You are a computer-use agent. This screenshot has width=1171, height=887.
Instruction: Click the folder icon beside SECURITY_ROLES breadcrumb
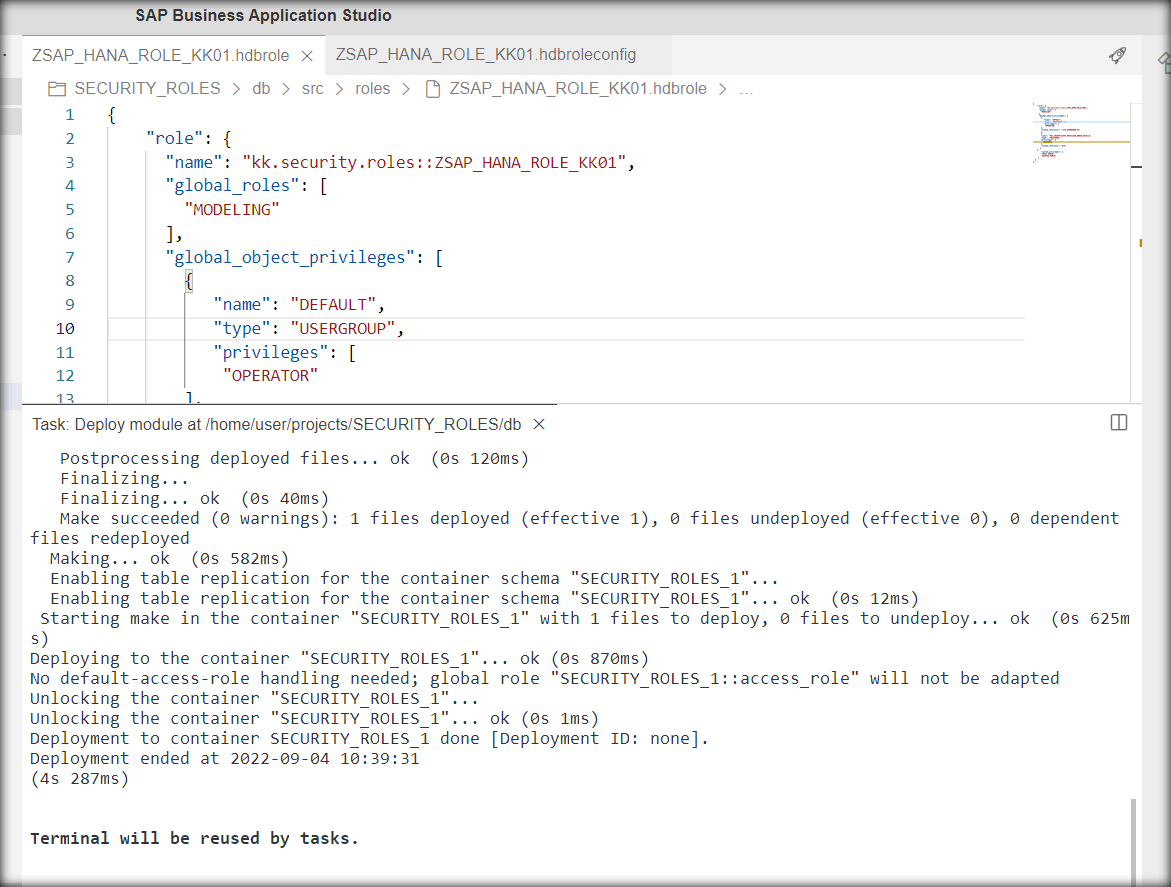(57, 89)
